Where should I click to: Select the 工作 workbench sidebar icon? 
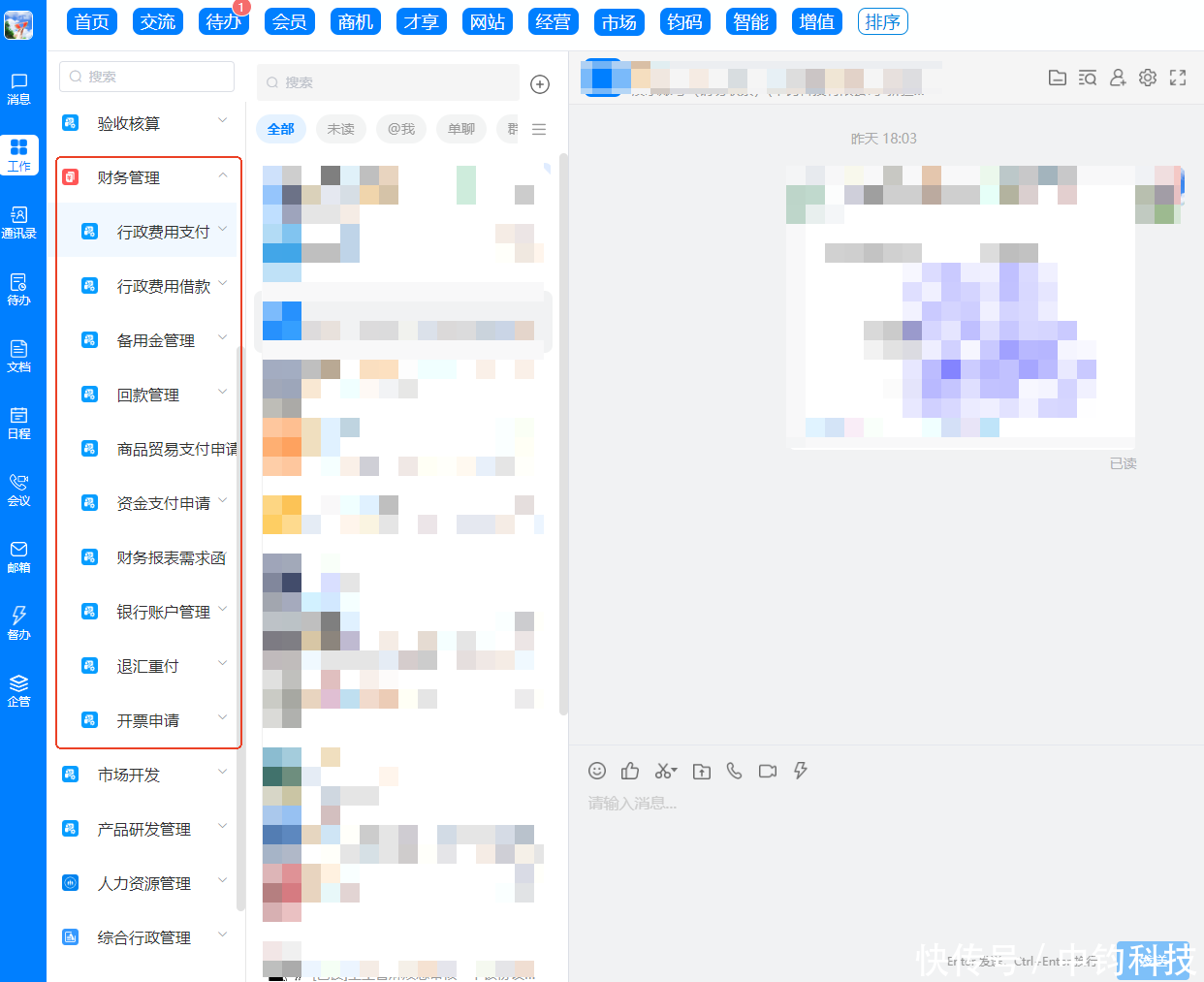18,155
